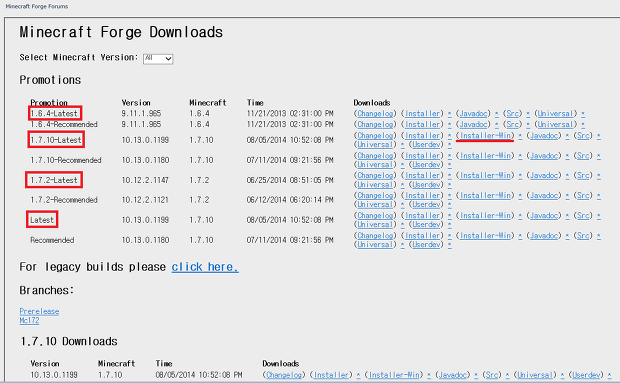Viewport: 620px width, 383px height.
Task: Download Universal for 1.7.2-Latest
Action: click(x=375, y=185)
